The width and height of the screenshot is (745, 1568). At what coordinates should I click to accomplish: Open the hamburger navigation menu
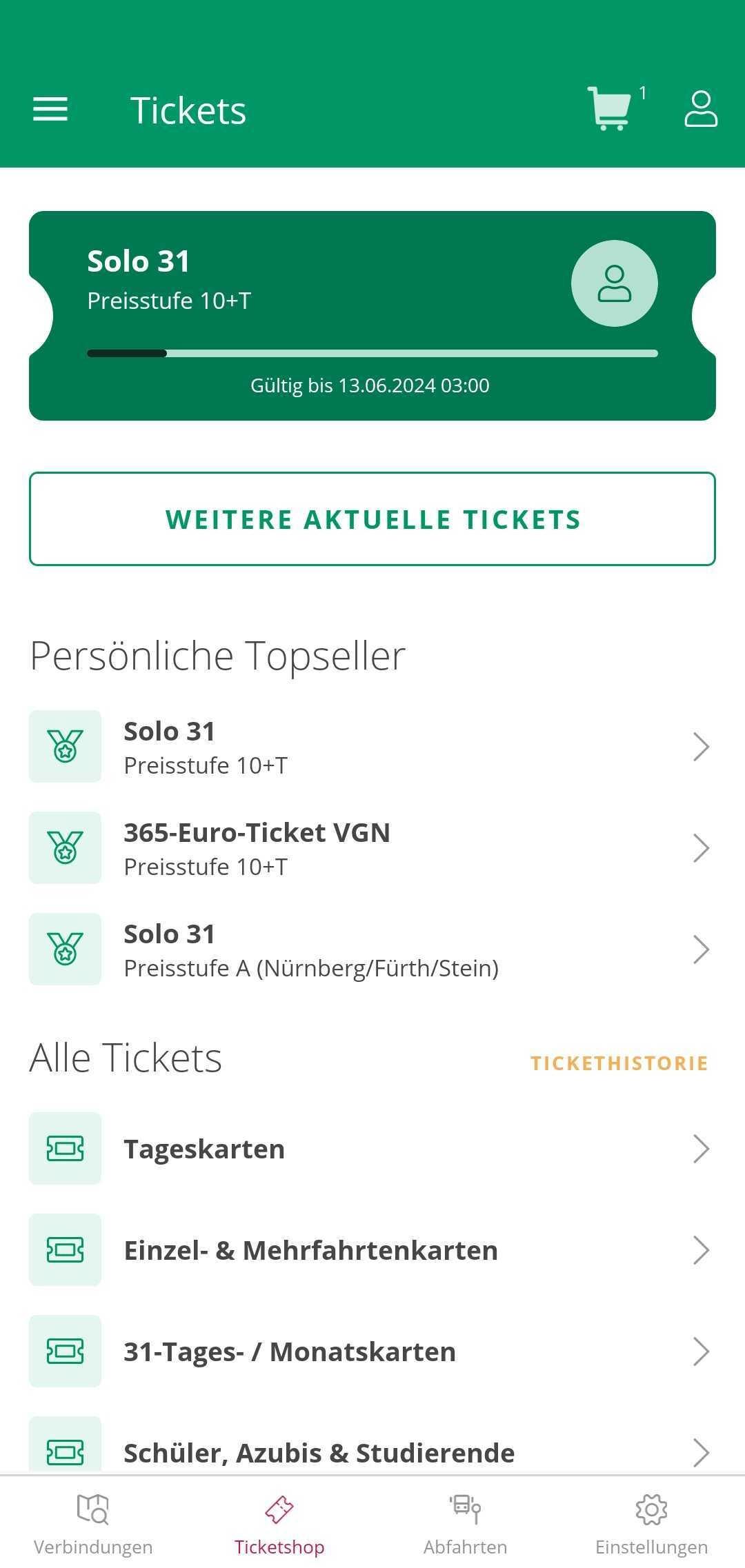[x=50, y=110]
